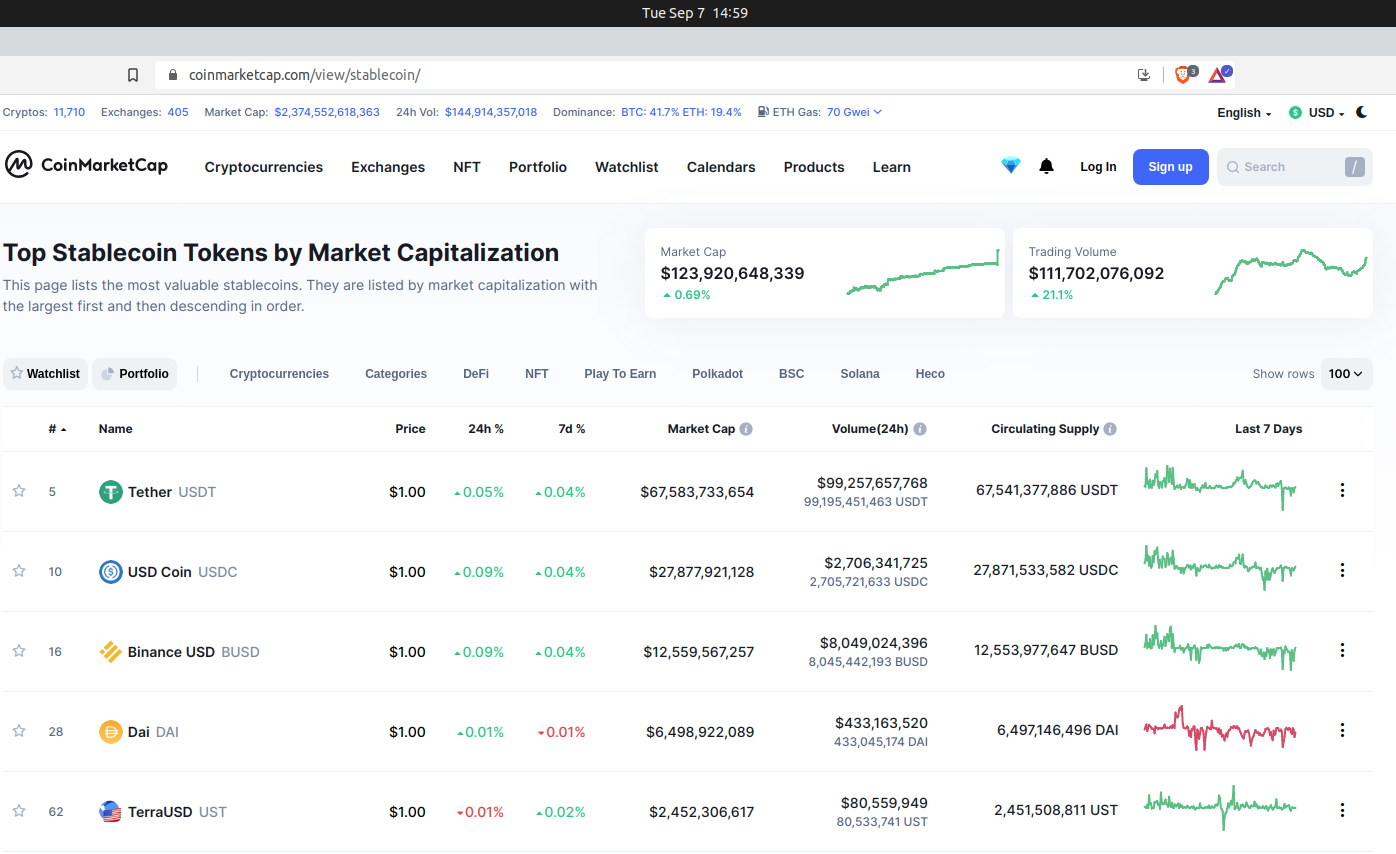This screenshot has height=854, width=1396.
Task: Open the Cryptocurrencies nav menu
Action: 264,167
